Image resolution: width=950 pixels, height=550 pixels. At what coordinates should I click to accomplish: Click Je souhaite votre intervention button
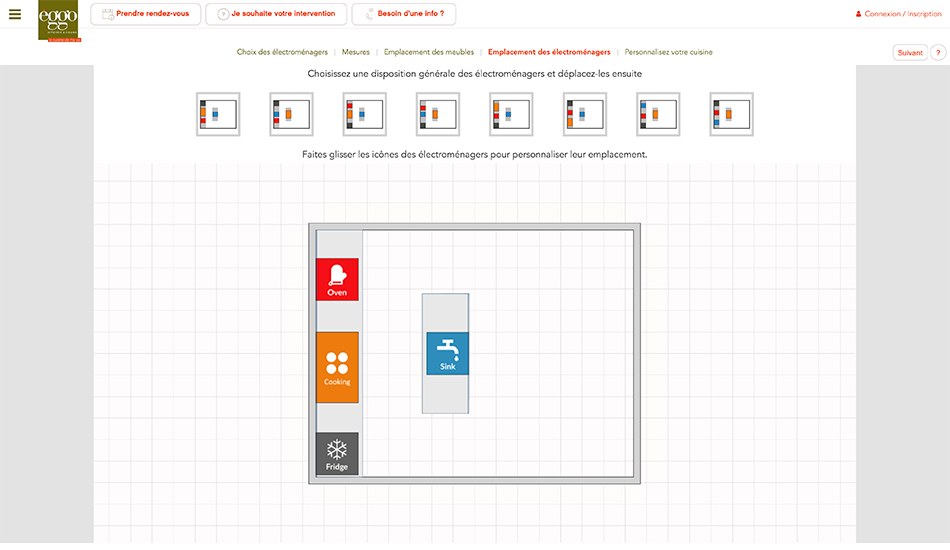(x=277, y=14)
